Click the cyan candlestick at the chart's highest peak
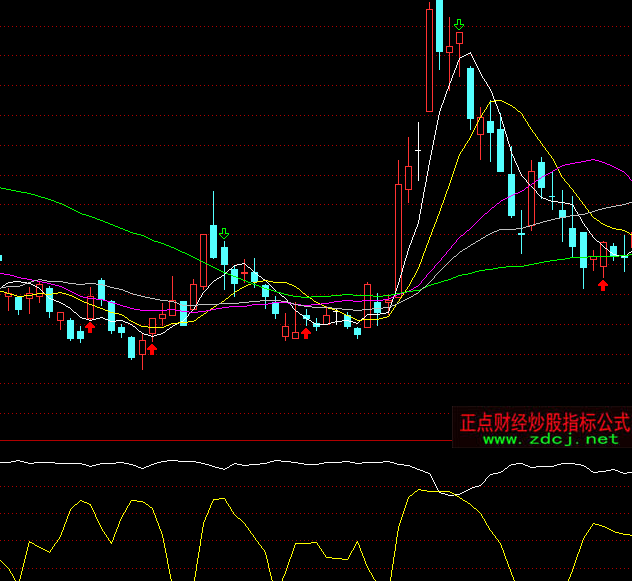This screenshot has width=632, height=581. (x=439, y=25)
